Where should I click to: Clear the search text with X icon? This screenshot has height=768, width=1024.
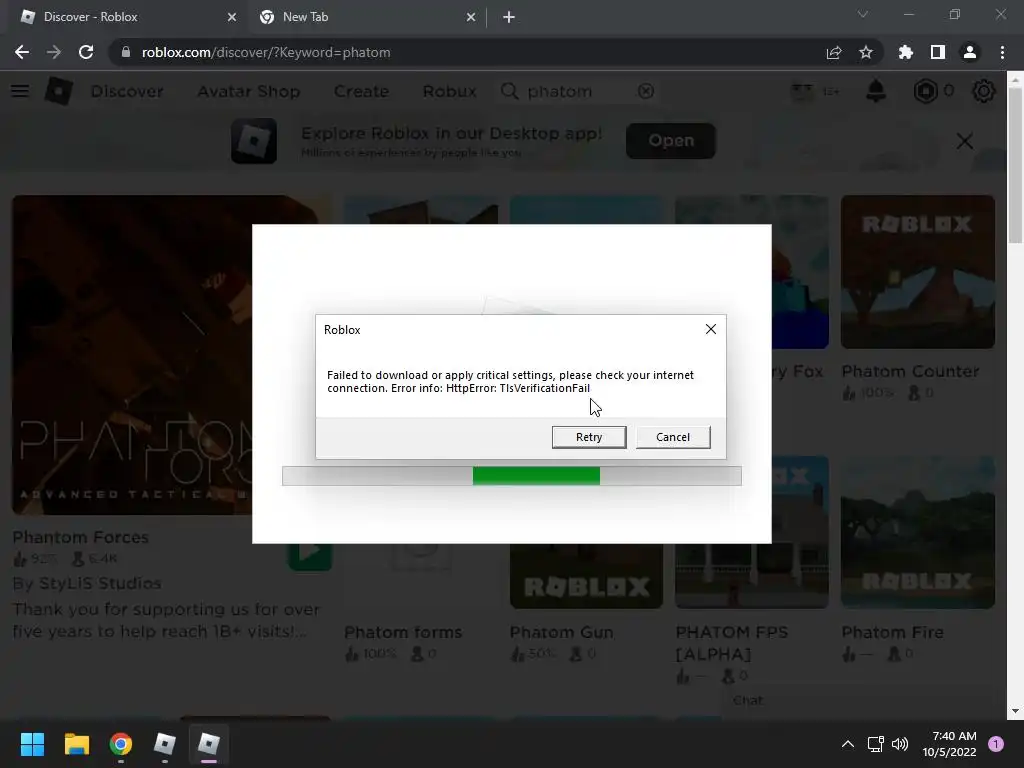(645, 91)
